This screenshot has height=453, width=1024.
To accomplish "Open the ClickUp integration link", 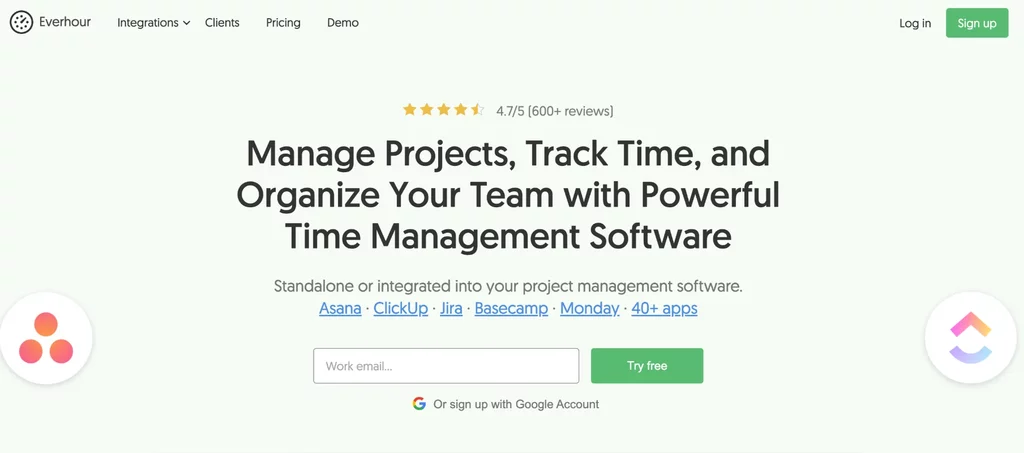I will point(401,308).
